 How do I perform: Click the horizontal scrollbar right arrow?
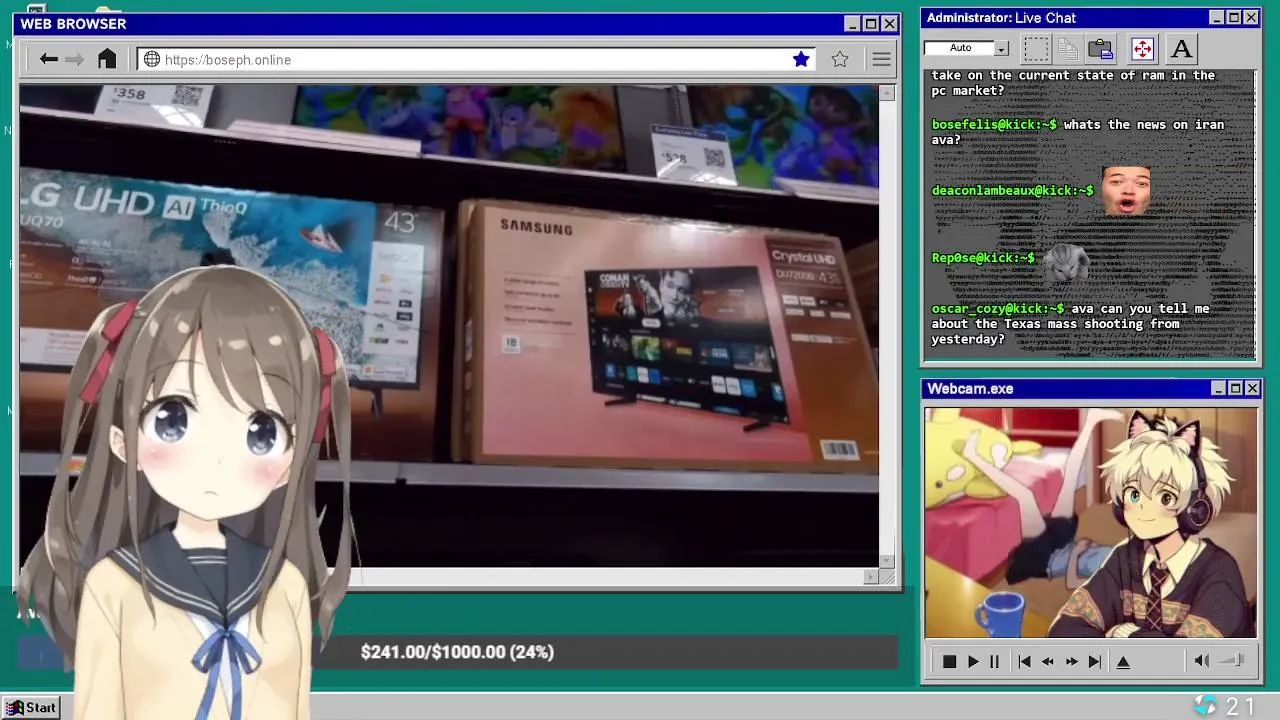[x=871, y=576]
